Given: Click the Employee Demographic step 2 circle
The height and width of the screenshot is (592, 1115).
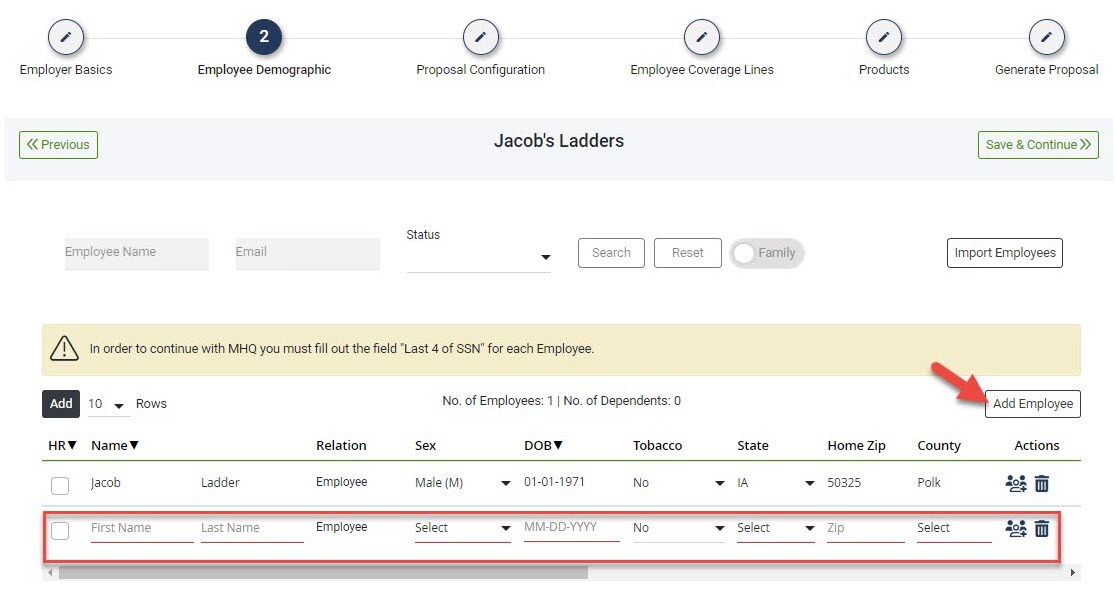Looking at the screenshot, I should coord(264,37).
